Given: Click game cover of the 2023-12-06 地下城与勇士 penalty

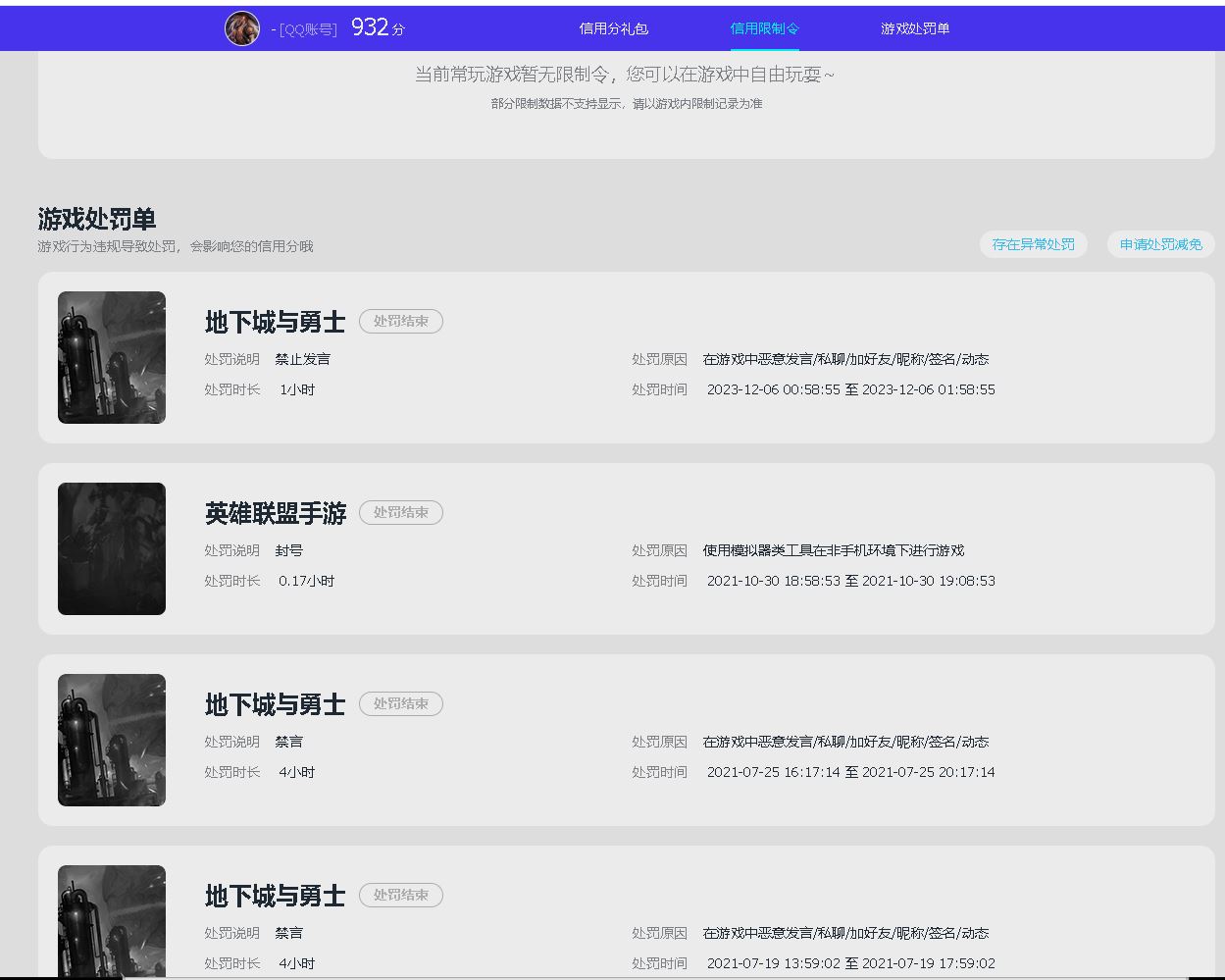Looking at the screenshot, I should [x=112, y=357].
